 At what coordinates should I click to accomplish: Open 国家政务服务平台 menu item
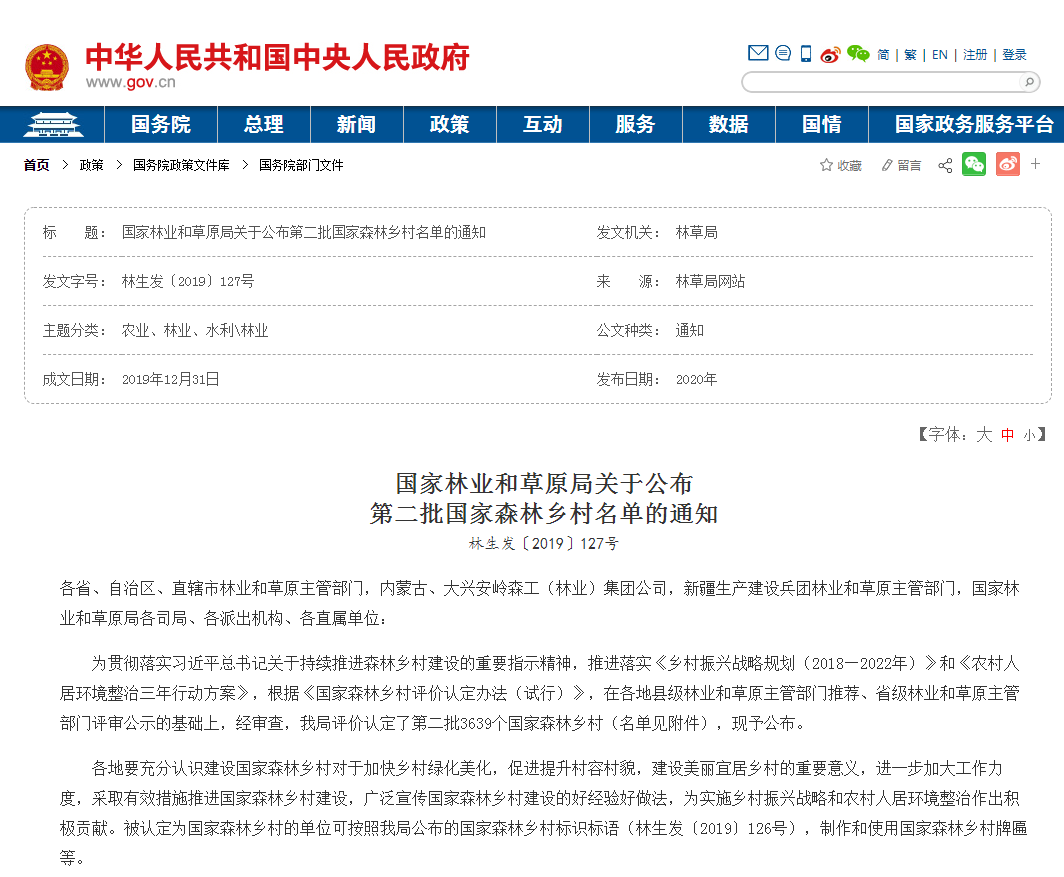(974, 124)
